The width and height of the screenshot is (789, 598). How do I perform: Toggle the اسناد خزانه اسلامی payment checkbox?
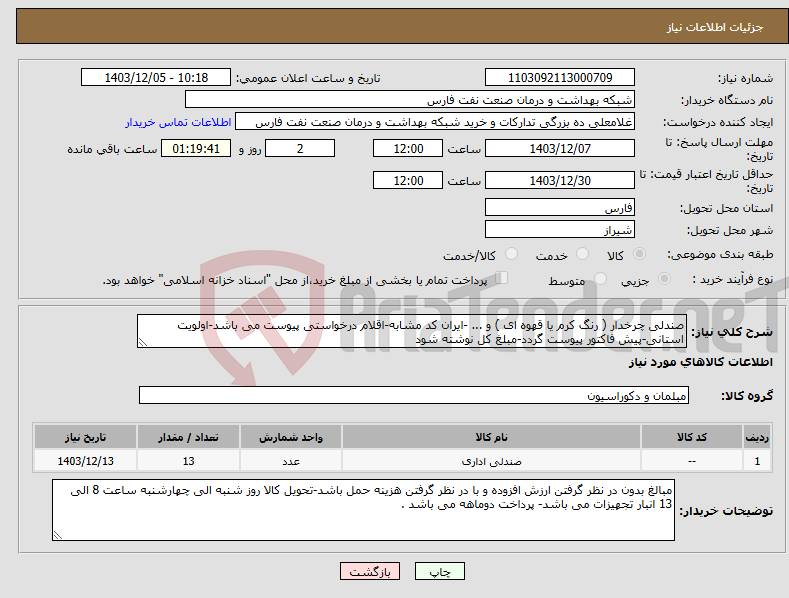pyautogui.click(x=502, y=277)
